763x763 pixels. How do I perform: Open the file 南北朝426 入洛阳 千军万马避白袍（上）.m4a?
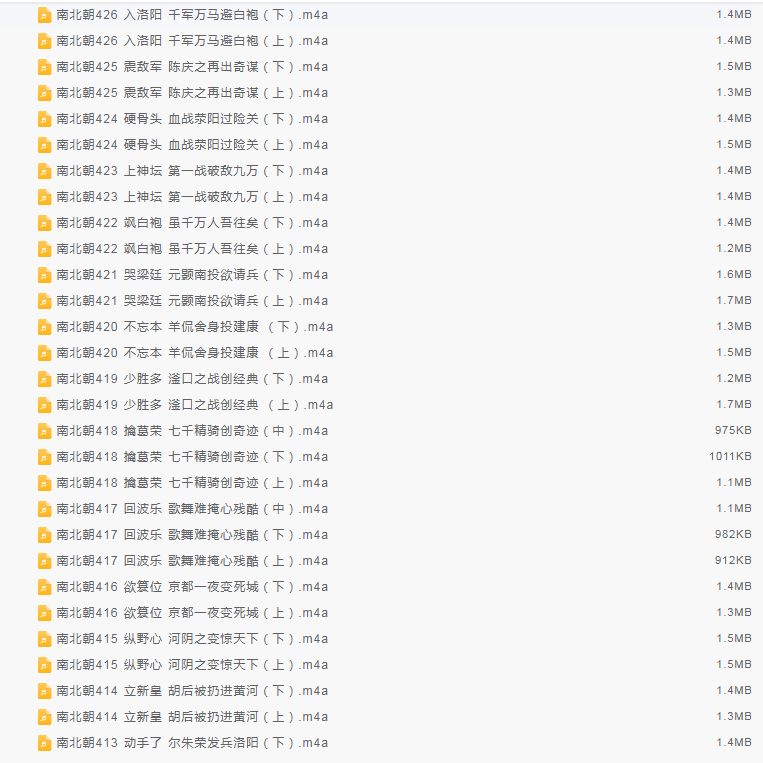point(192,41)
